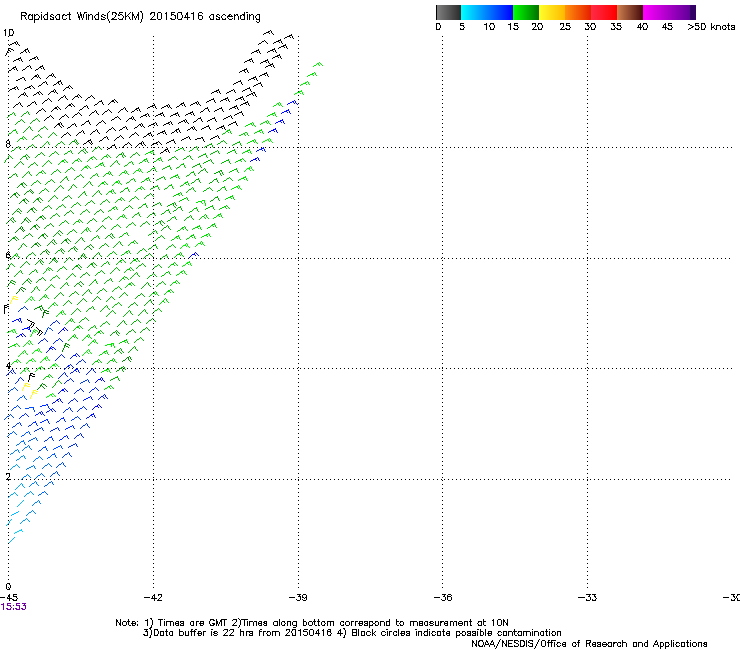Click the latitude axis label '0'
Viewport: 740px width, 650px height.
click(8, 587)
